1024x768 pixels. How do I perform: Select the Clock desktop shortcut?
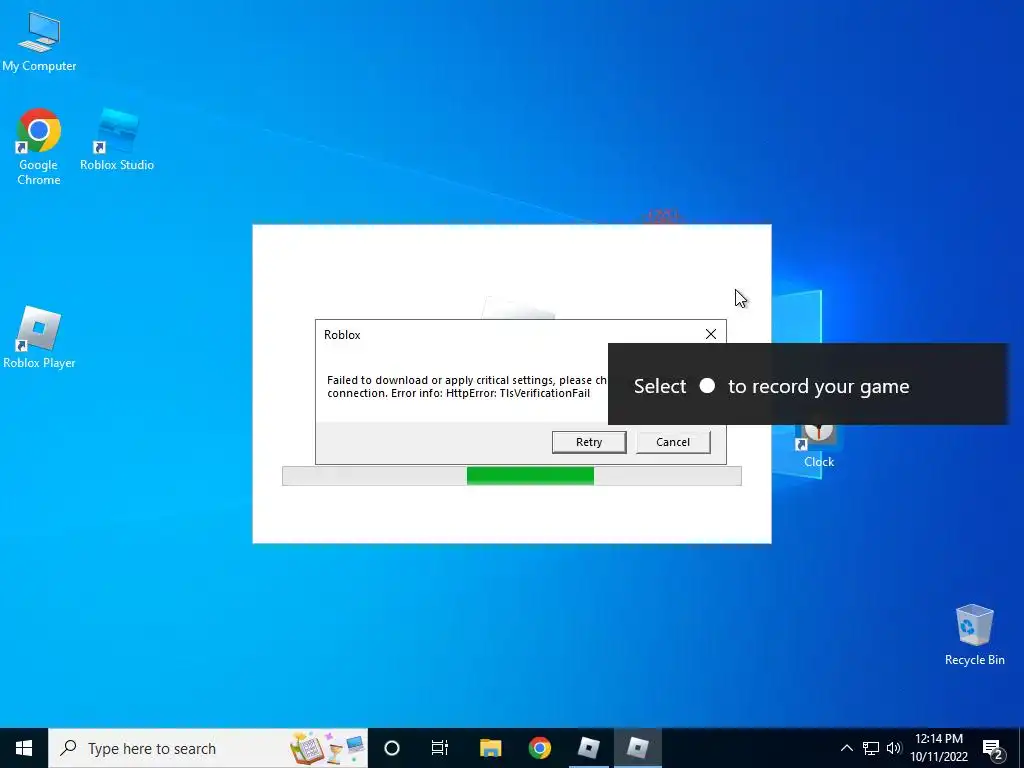(x=819, y=445)
